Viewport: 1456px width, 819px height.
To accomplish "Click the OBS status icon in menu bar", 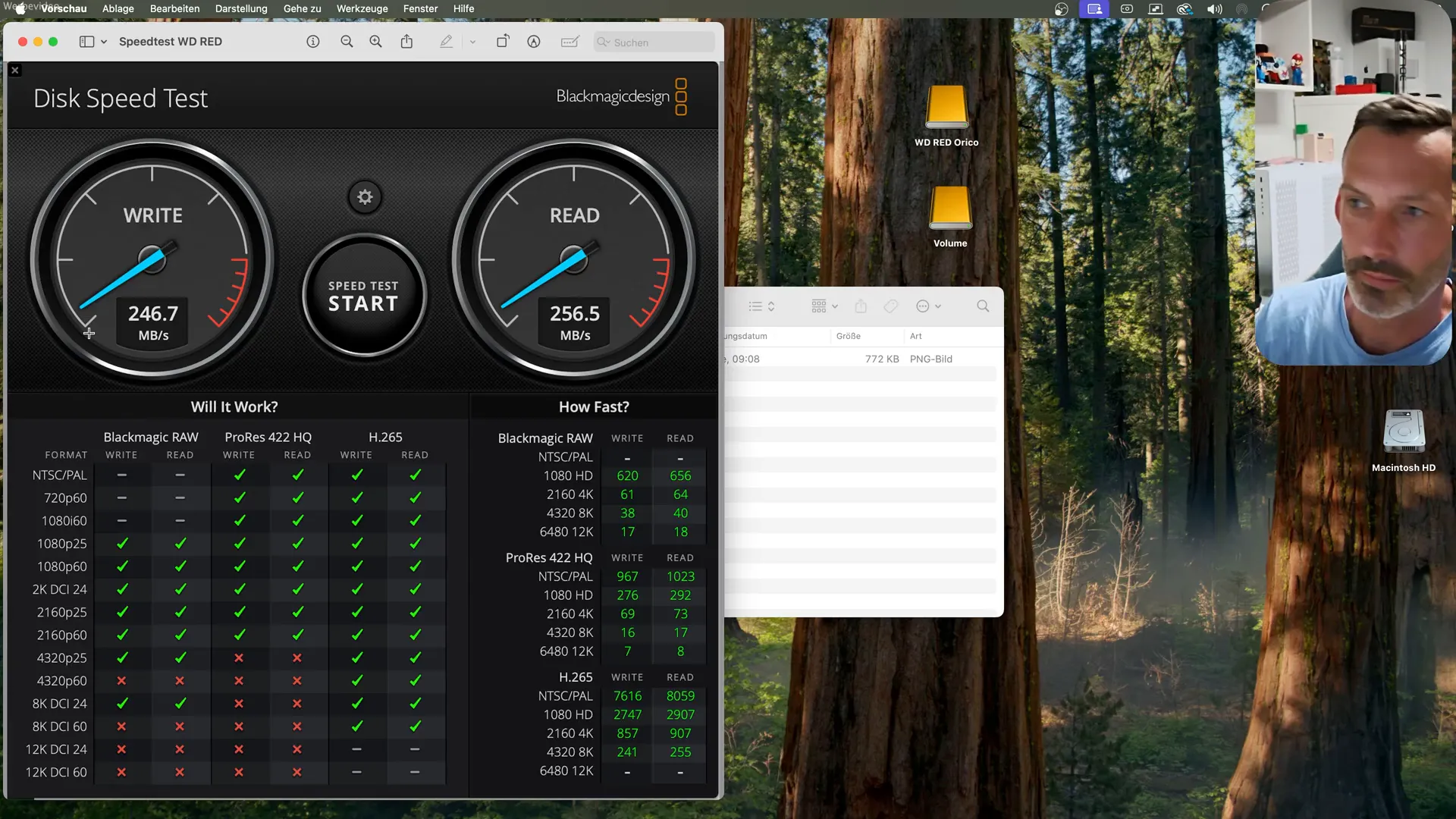I will coord(1062,9).
